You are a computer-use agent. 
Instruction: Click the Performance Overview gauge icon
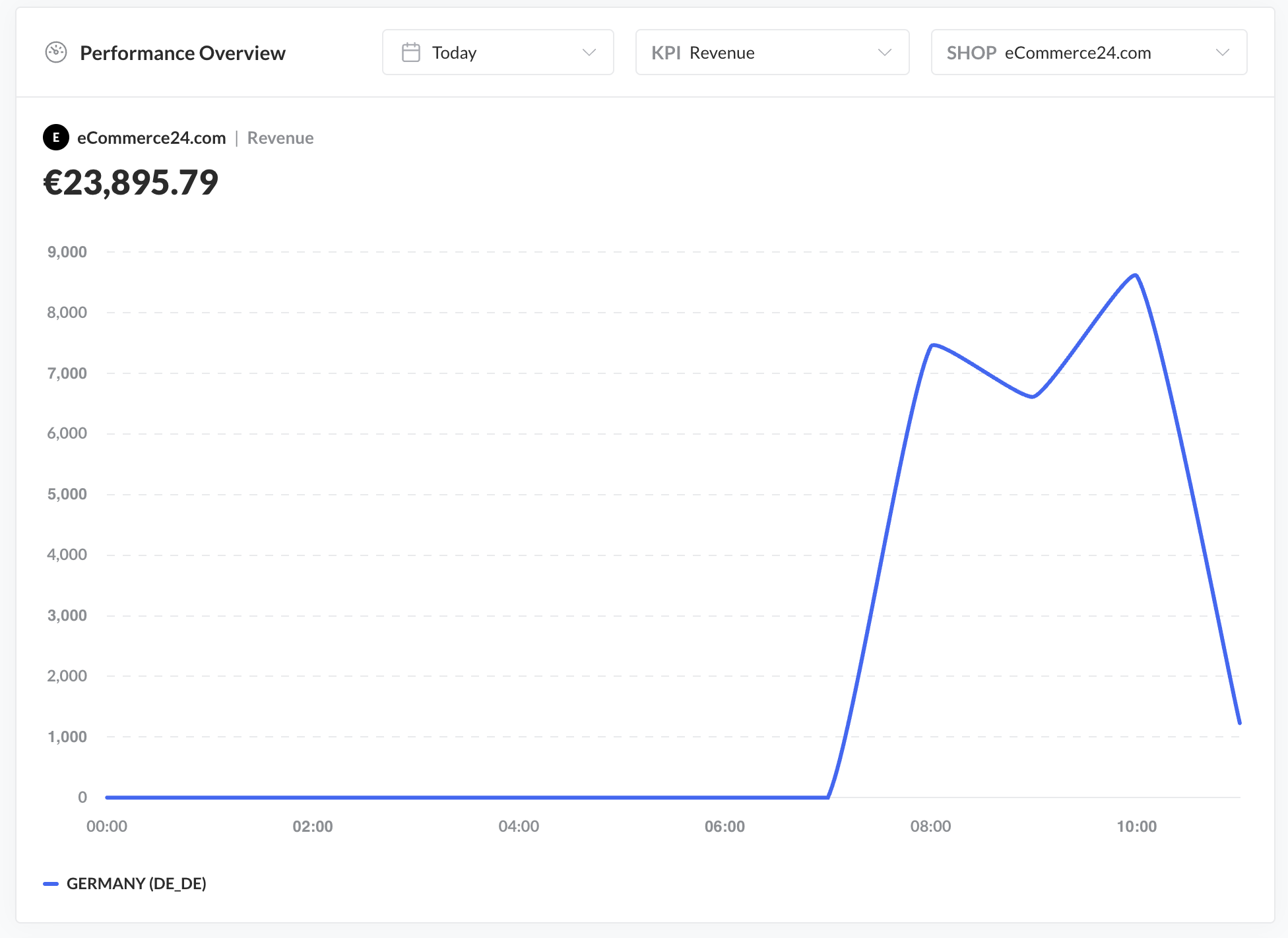click(56, 52)
